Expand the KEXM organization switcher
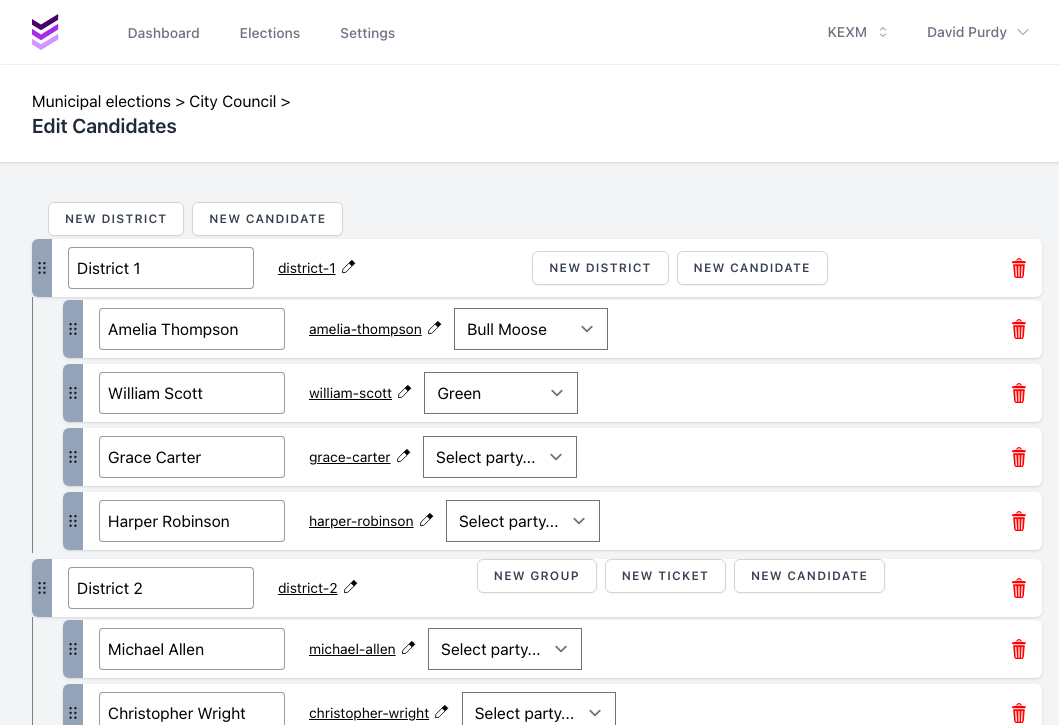 pos(857,33)
